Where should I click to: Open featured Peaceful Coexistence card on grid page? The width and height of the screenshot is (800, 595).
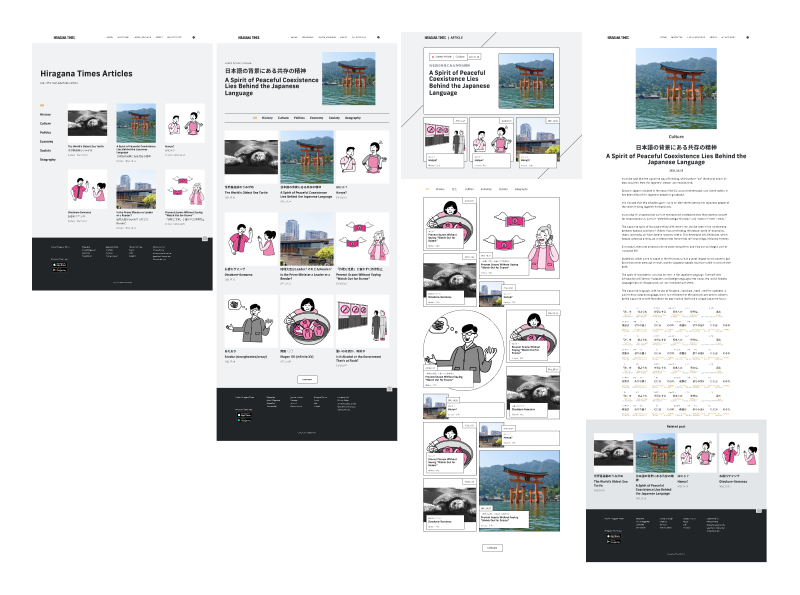pyautogui.click(x=491, y=81)
